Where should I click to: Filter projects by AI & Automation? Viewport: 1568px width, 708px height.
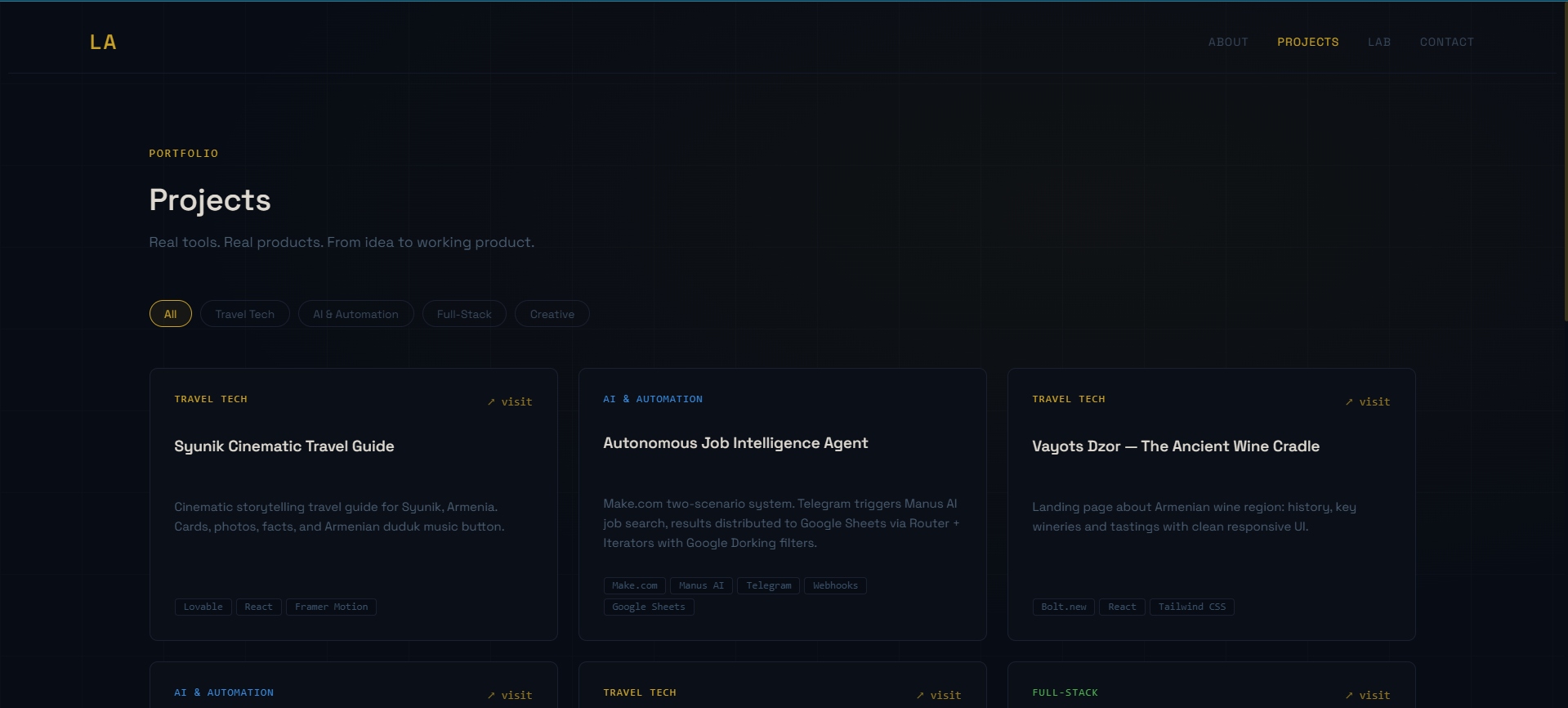click(356, 314)
